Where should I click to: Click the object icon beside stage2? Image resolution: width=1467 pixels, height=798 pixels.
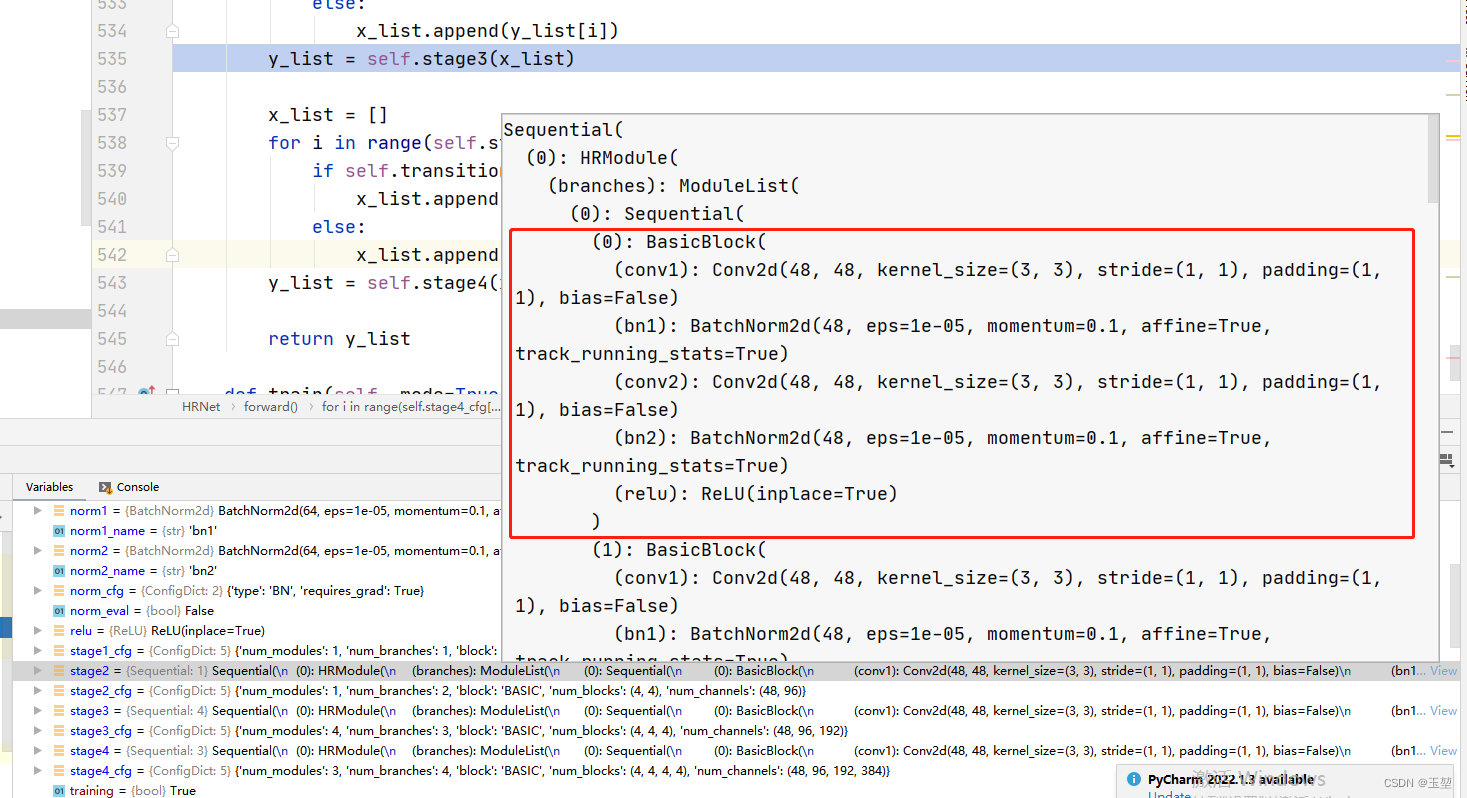59,671
